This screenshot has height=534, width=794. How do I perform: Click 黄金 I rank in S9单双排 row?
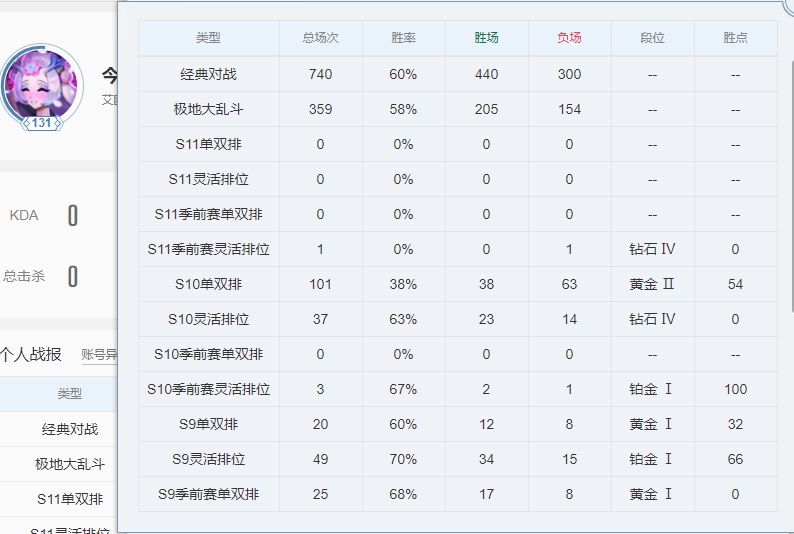click(651, 424)
